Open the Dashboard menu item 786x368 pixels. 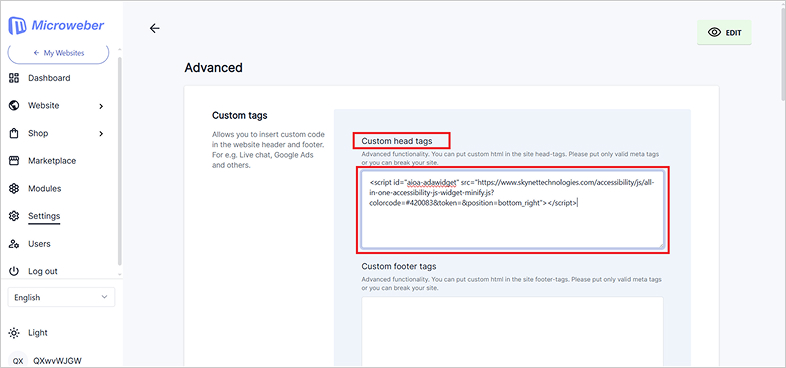pyautogui.click(x=49, y=78)
